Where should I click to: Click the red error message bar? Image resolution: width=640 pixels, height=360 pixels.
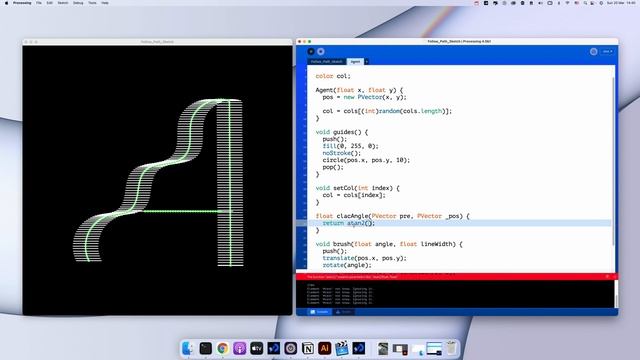tap(457, 277)
